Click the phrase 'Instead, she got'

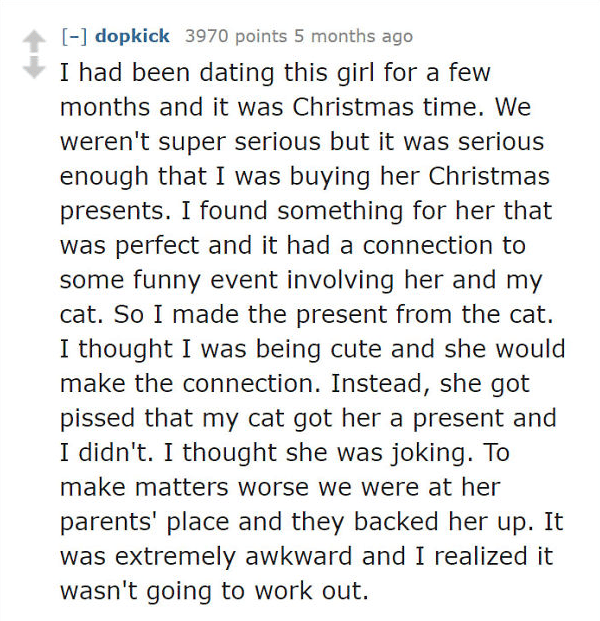tap(430, 384)
